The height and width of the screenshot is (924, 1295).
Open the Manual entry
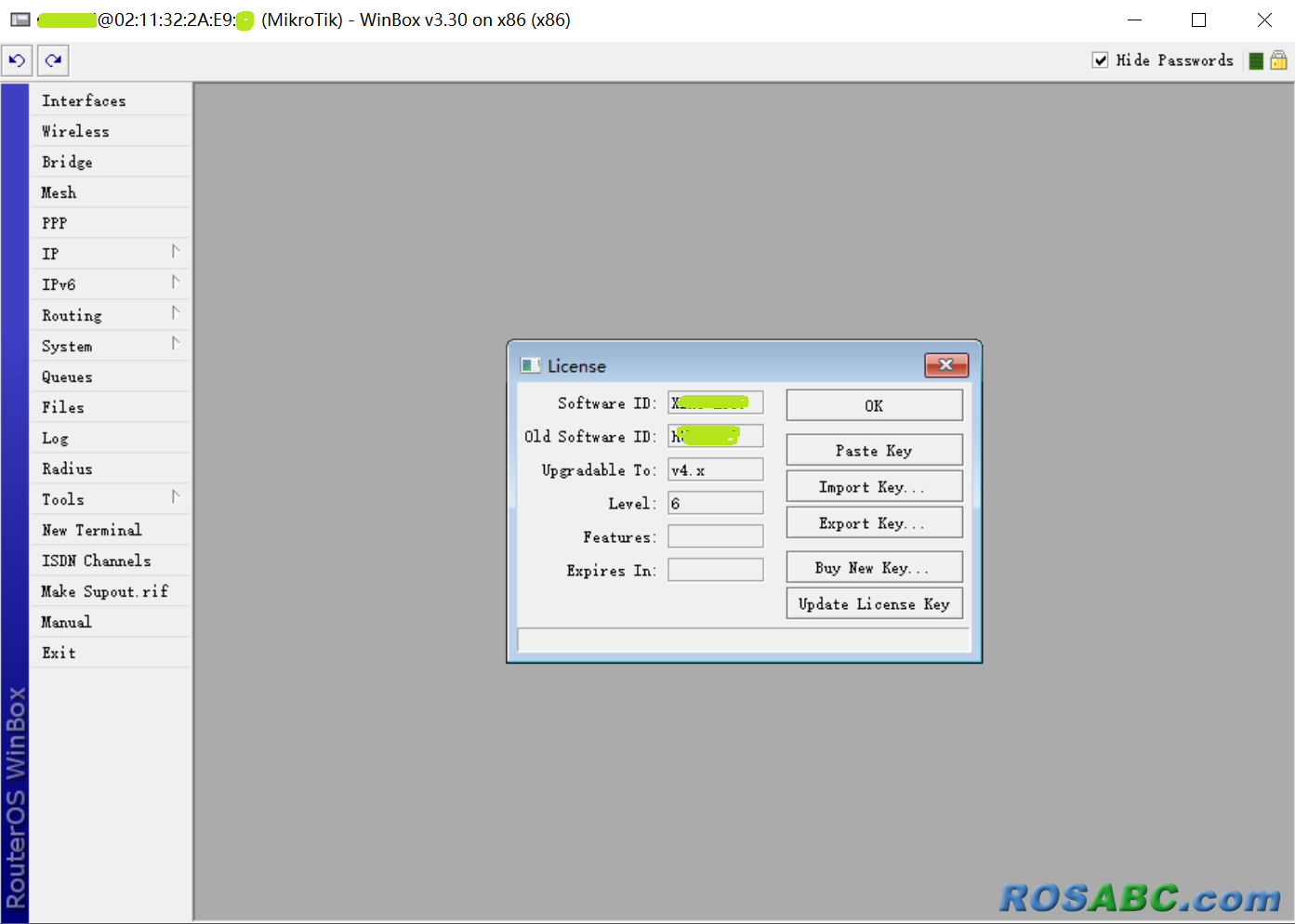coord(110,622)
